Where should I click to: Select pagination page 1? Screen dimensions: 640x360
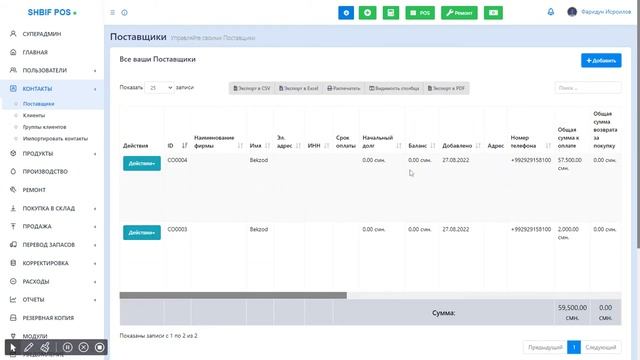coord(573,347)
